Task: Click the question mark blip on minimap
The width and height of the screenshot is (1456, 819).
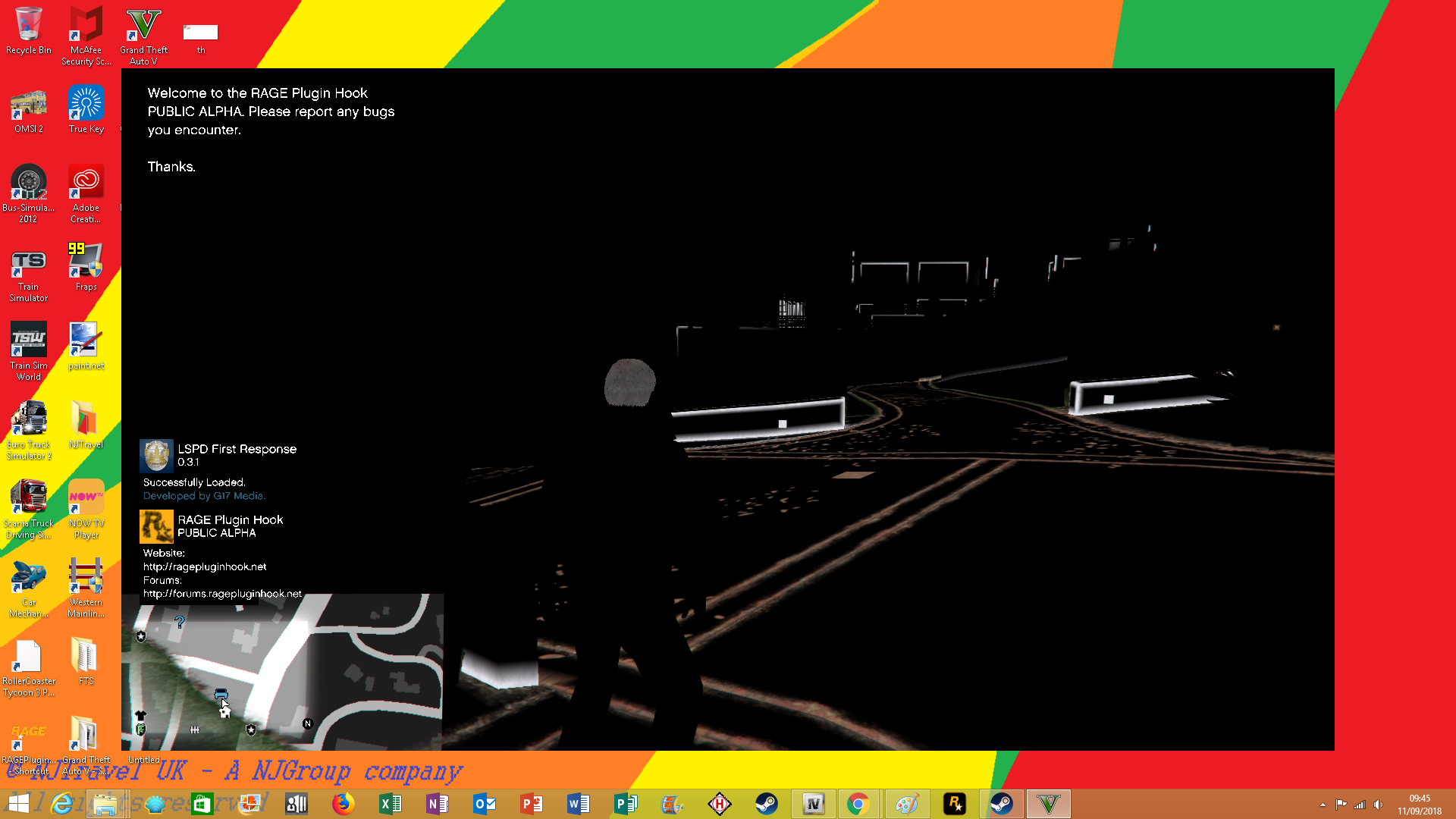Action: point(180,622)
